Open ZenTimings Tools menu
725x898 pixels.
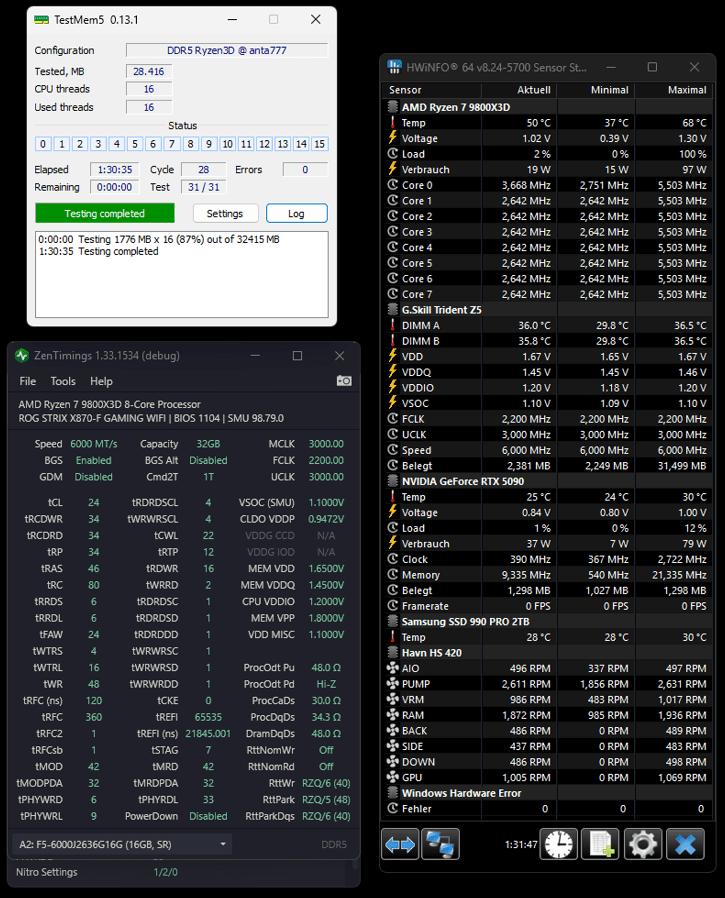63,381
